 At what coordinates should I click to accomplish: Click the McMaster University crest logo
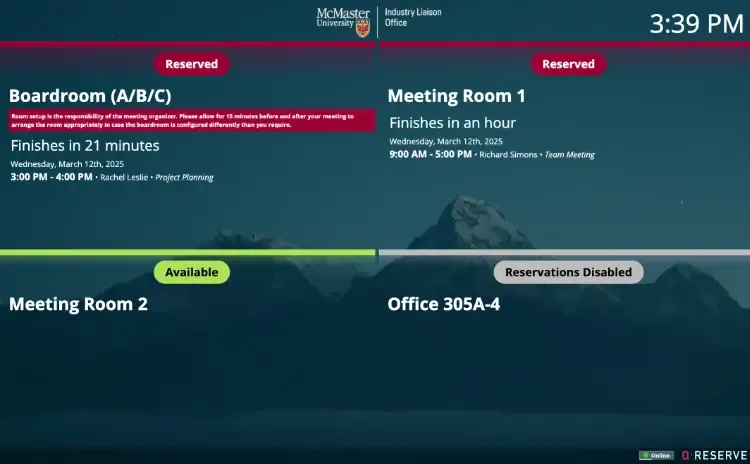pyautogui.click(x=362, y=26)
